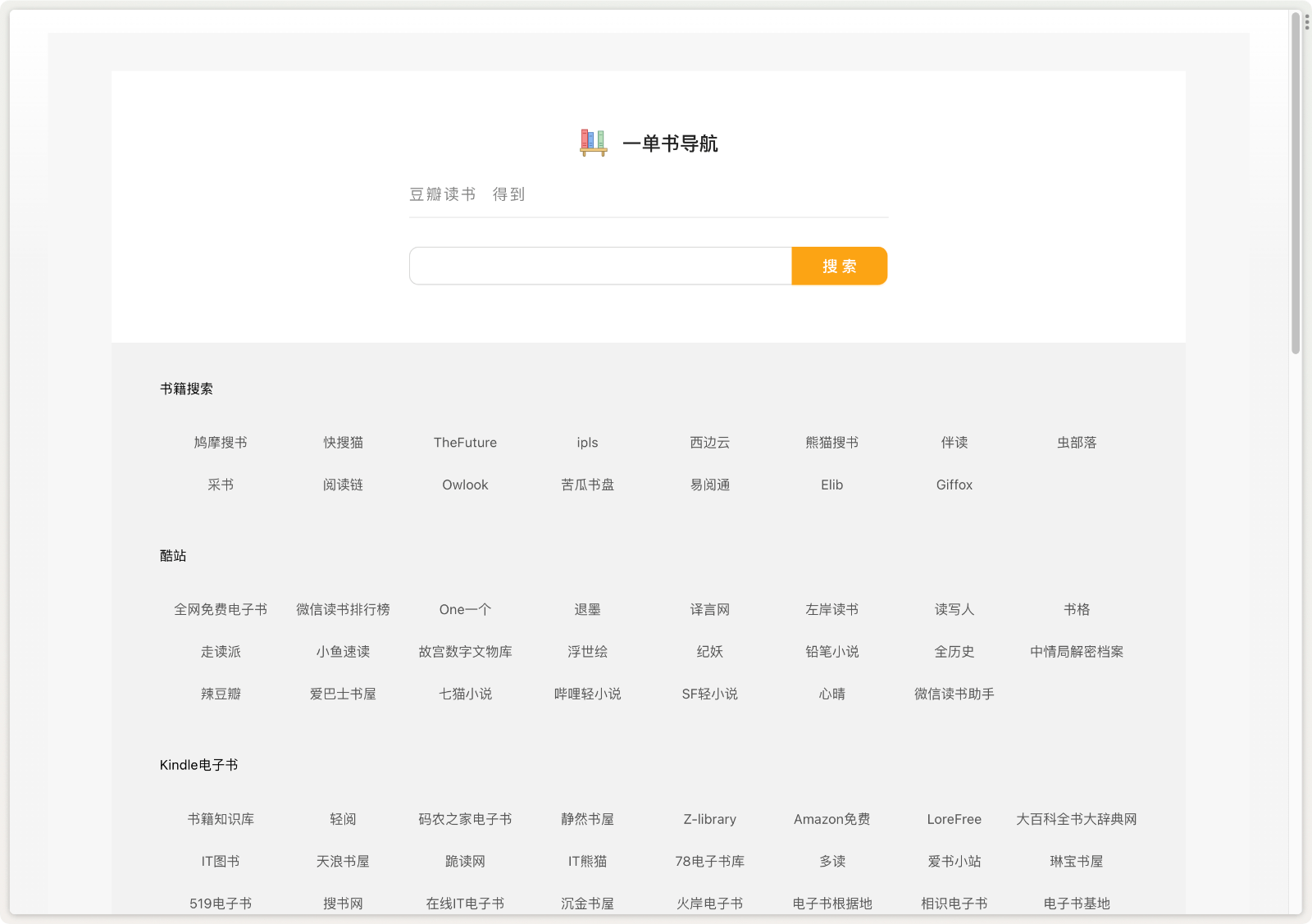The width and height of the screenshot is (1312, 924).
Task: Open Z-library under Kindle电子书
Action: (709, 819)
